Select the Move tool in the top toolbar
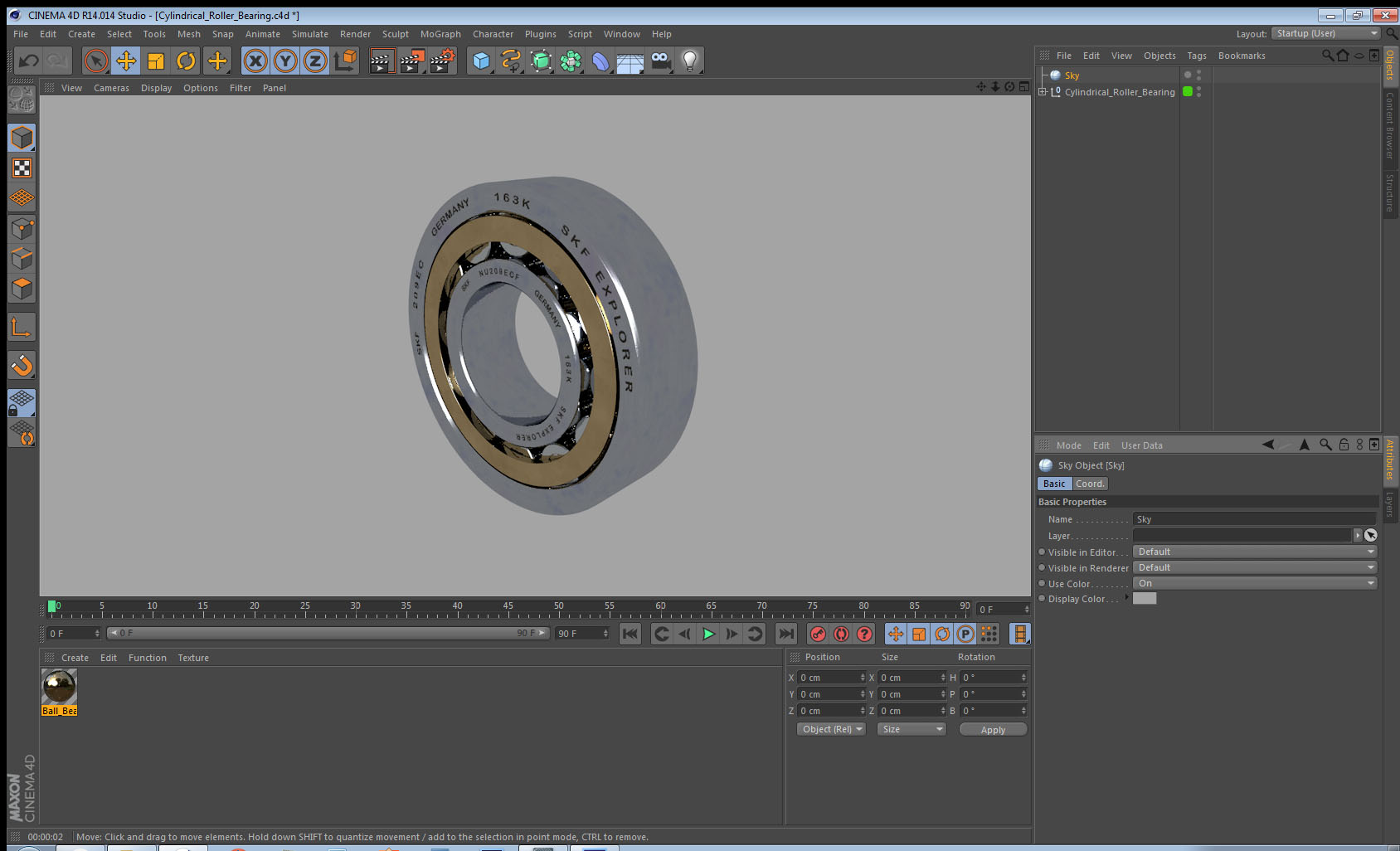Screen dimensions: 1400x851 click(126, 61)
